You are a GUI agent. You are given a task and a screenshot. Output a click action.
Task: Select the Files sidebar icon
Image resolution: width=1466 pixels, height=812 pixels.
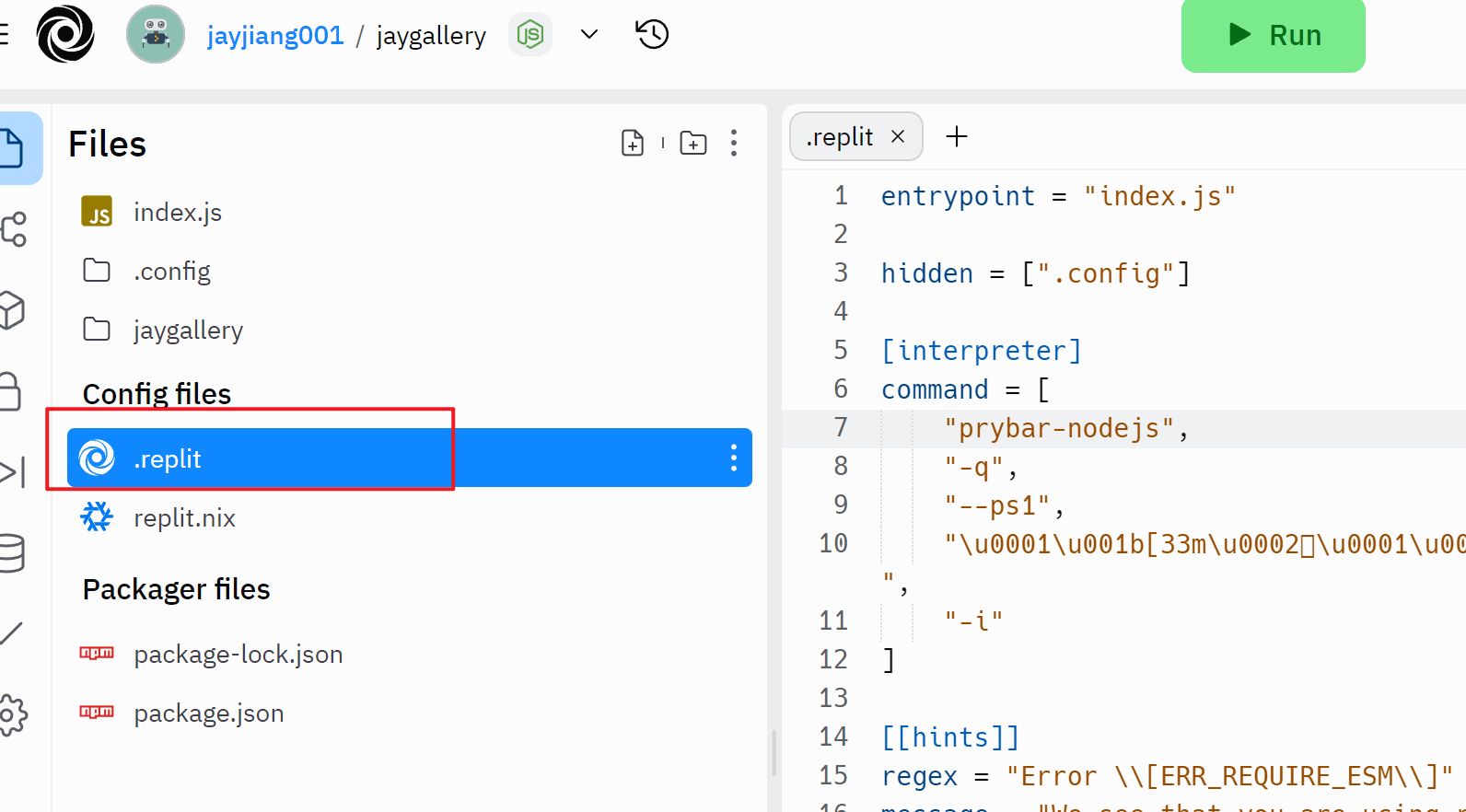click(13, 148)
